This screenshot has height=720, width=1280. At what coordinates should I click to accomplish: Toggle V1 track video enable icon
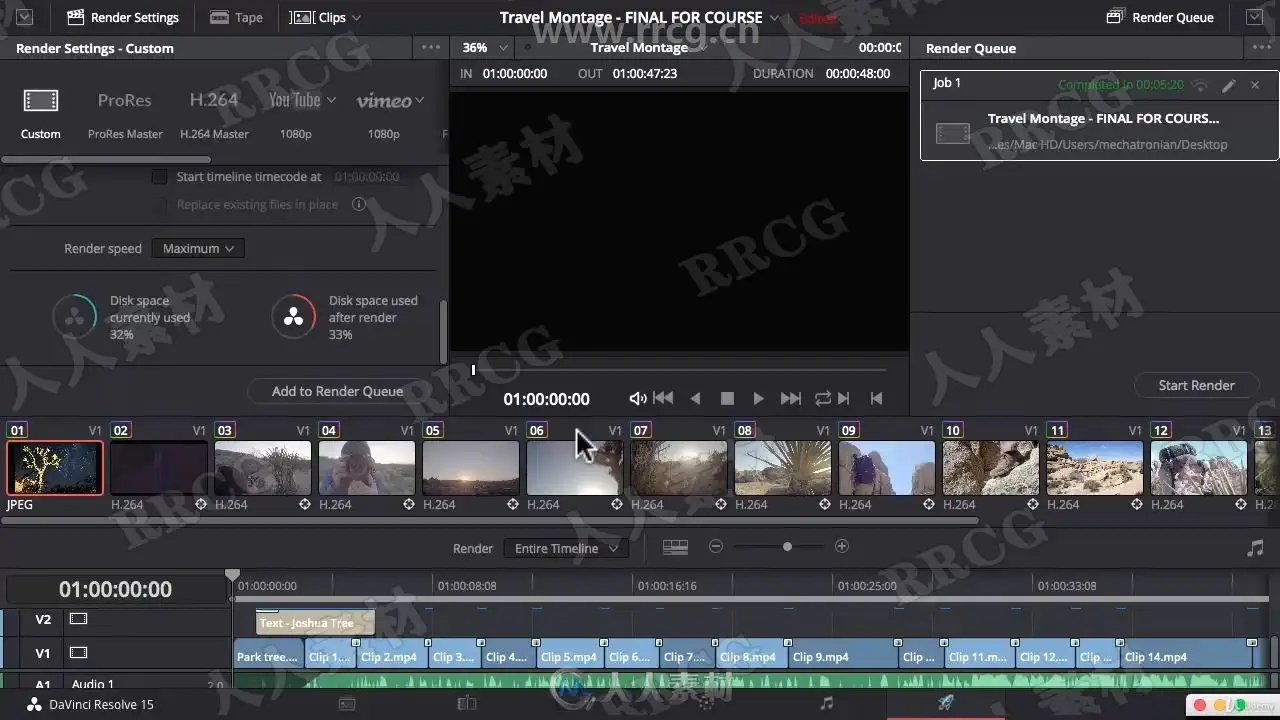tap(78, 653)
